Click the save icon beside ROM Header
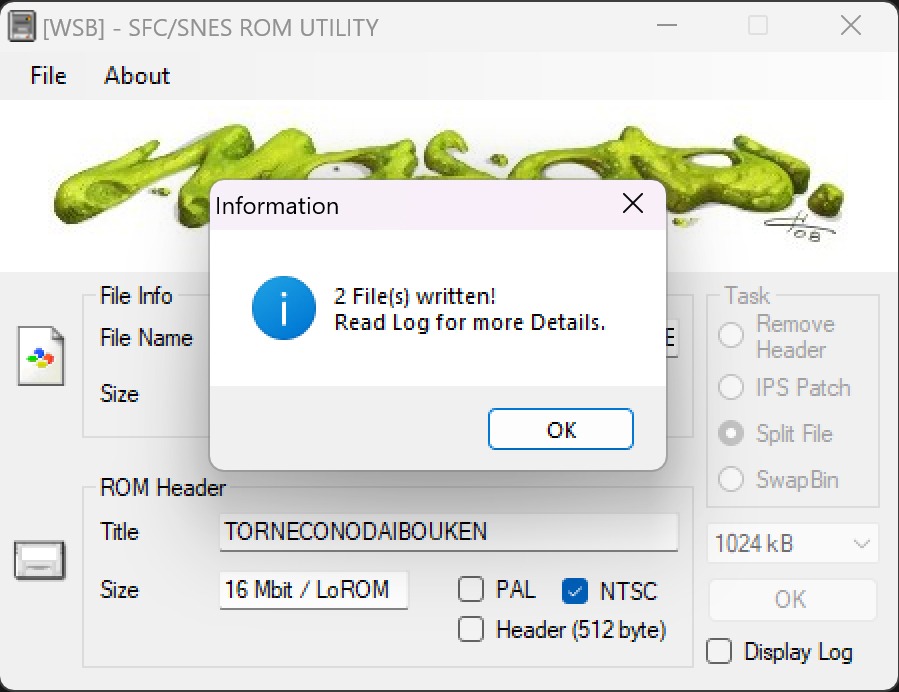The width and height of the screenshot is (899, 692). [x=40, y=560]
